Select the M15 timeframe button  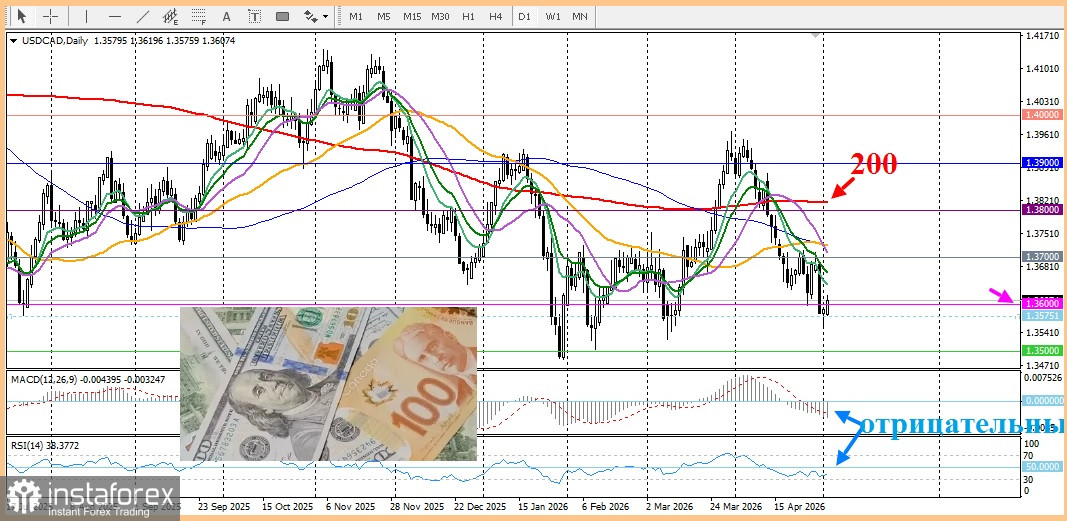pos(412,16)
